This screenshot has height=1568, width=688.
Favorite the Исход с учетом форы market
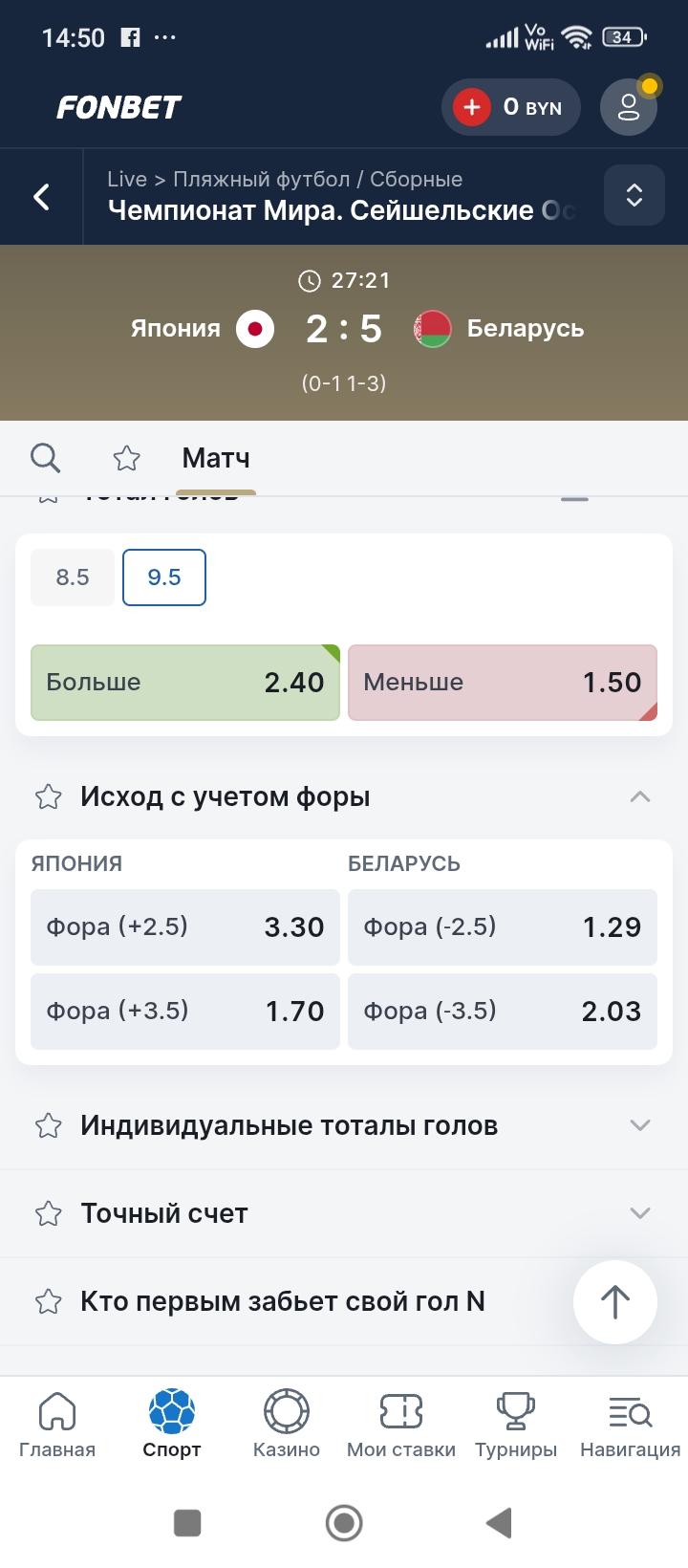[x=49, y=796]
